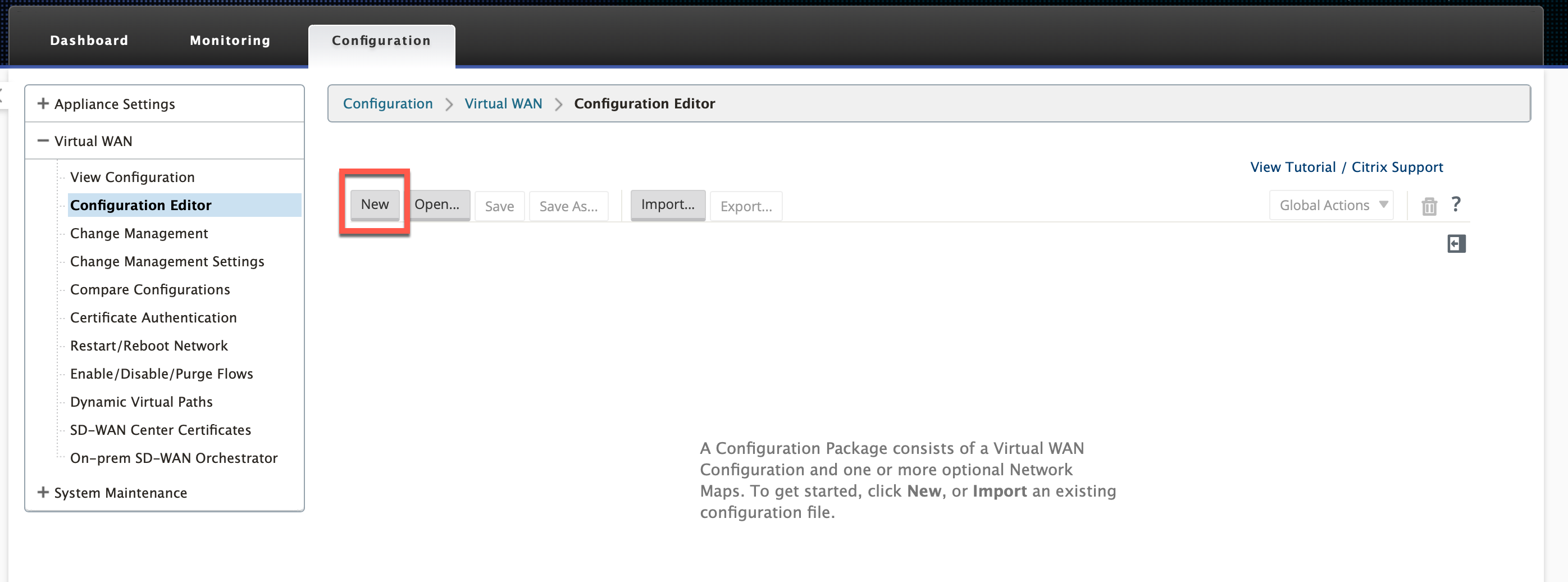The height and width of the screenshot is (582, 1568).
Task: Expand Appliance Settings section
Action: pos(43,104)
